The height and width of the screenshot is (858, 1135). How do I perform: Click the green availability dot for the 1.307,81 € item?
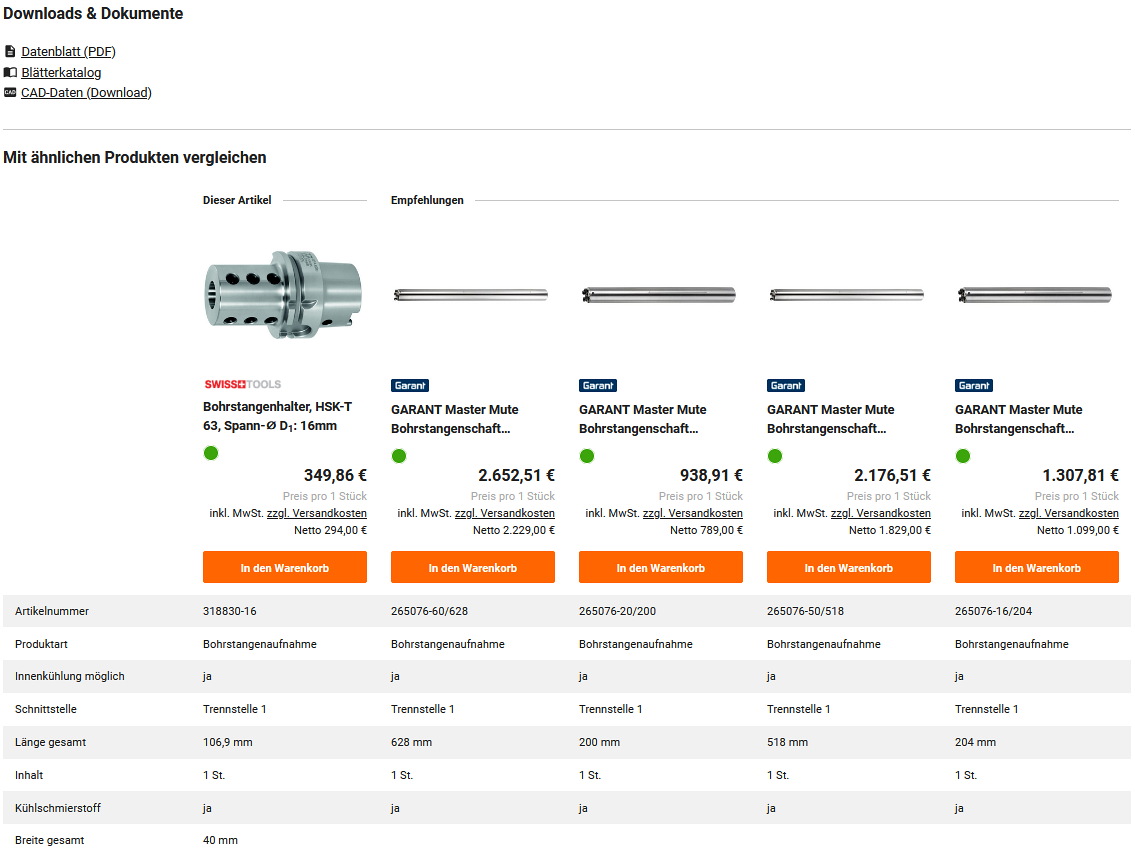[963, 456]
